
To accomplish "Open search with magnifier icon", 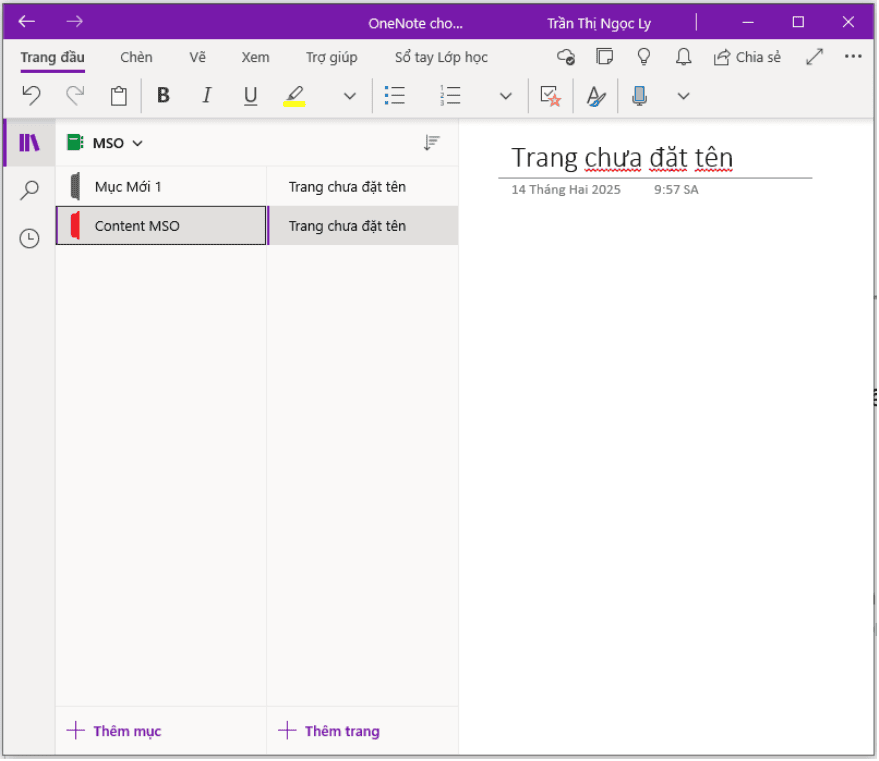I will point(29,191).
